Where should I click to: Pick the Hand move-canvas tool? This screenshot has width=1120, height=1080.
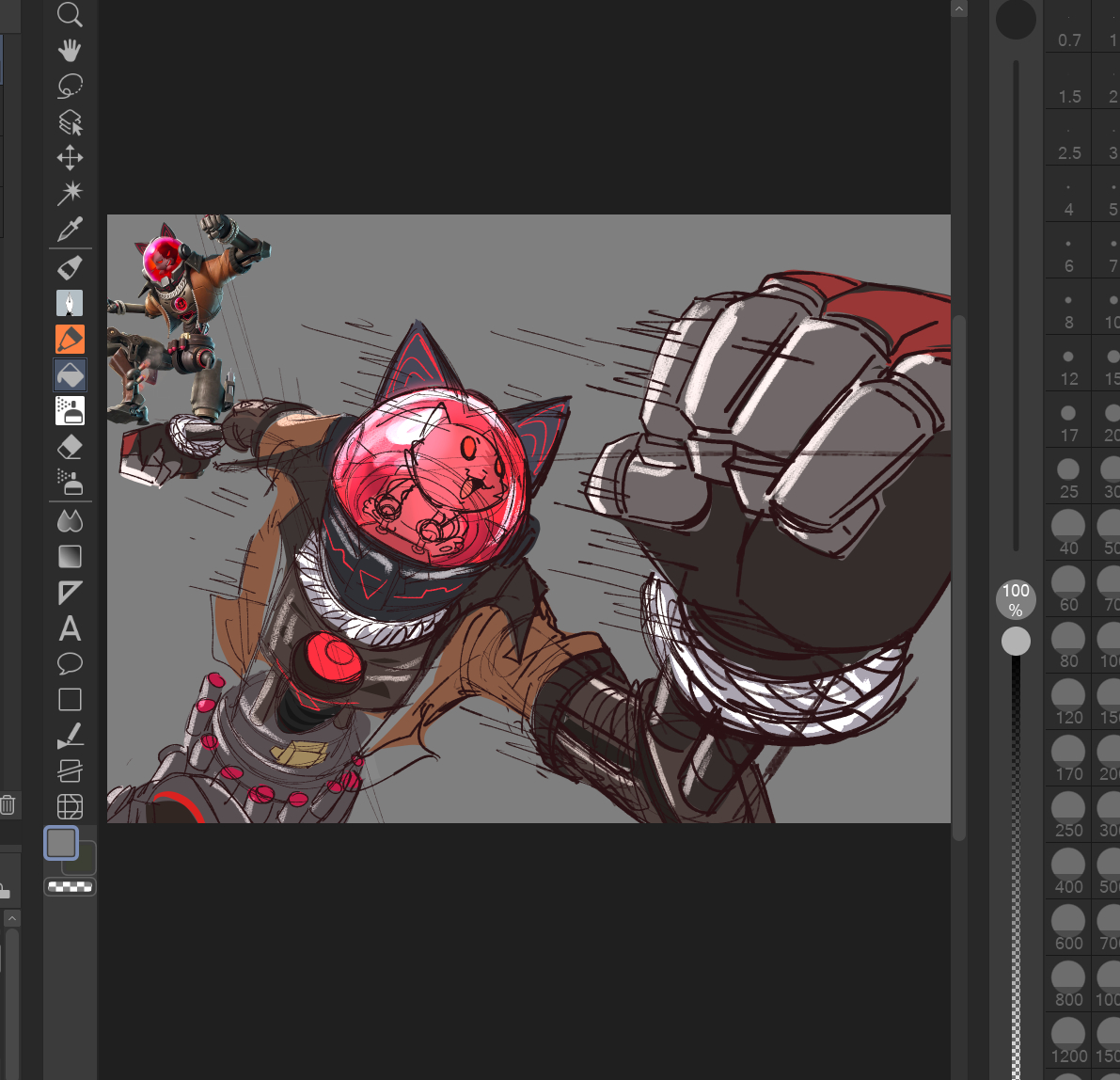point(70,50)
